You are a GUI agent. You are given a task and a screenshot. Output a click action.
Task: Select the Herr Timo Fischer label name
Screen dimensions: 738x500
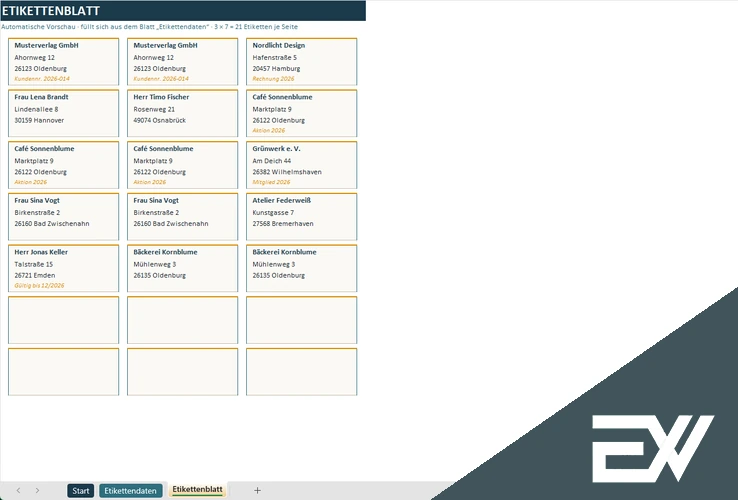[x=161, y=97]
